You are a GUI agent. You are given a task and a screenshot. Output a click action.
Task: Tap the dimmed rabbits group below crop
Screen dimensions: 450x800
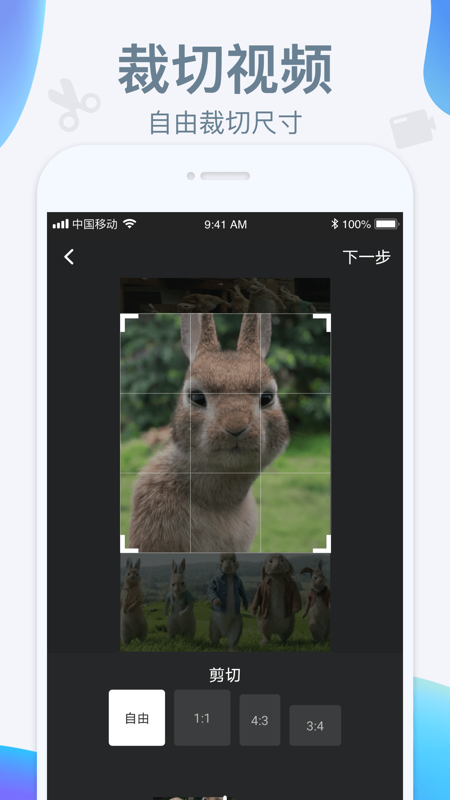[225, 602]
